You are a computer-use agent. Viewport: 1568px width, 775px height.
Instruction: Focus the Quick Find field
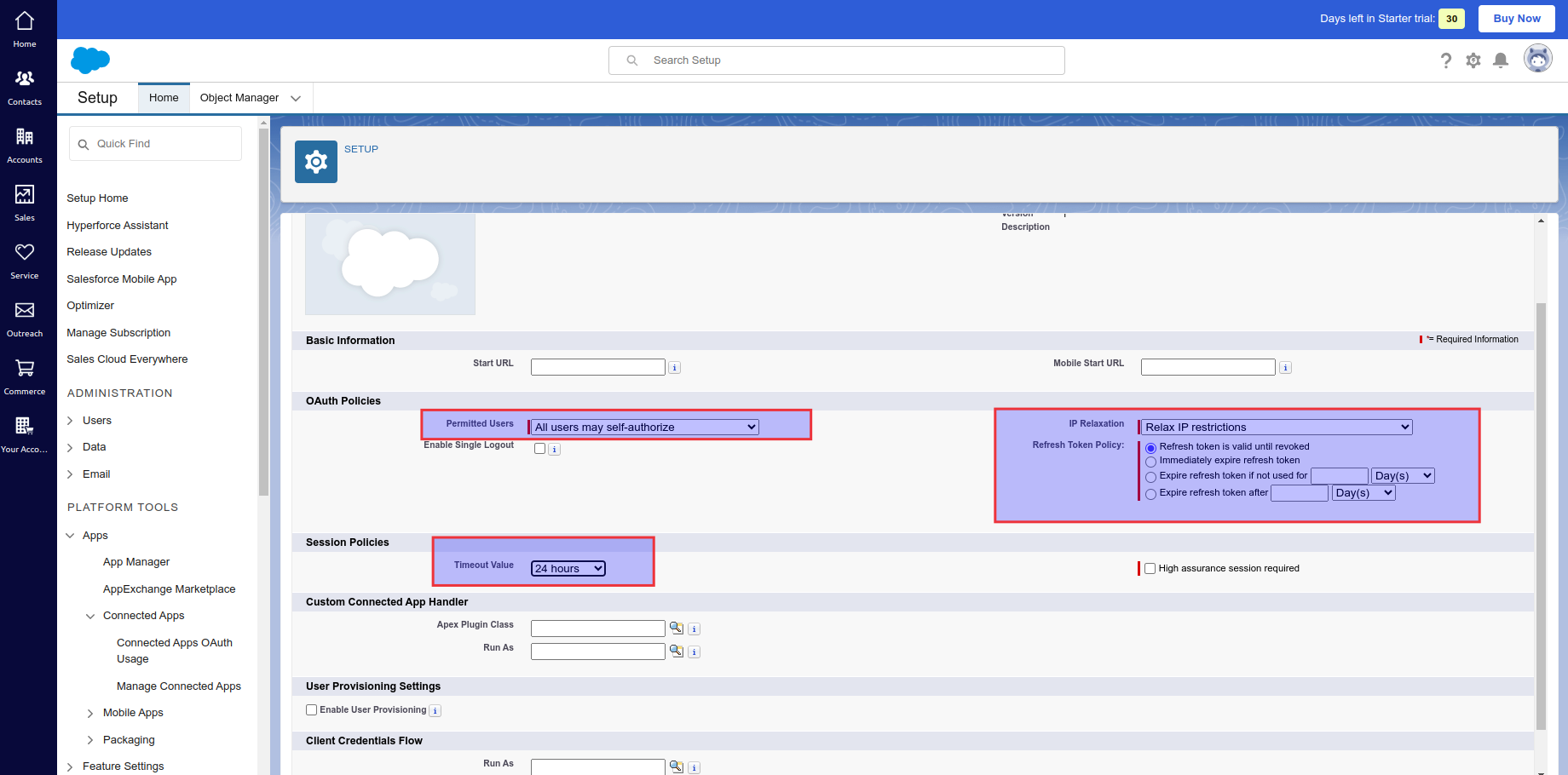pos(155,144)
